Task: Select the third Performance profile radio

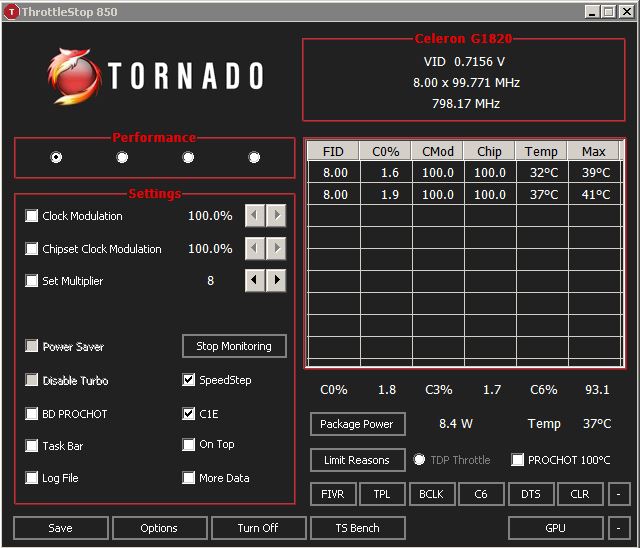Action: click(188, 157)
